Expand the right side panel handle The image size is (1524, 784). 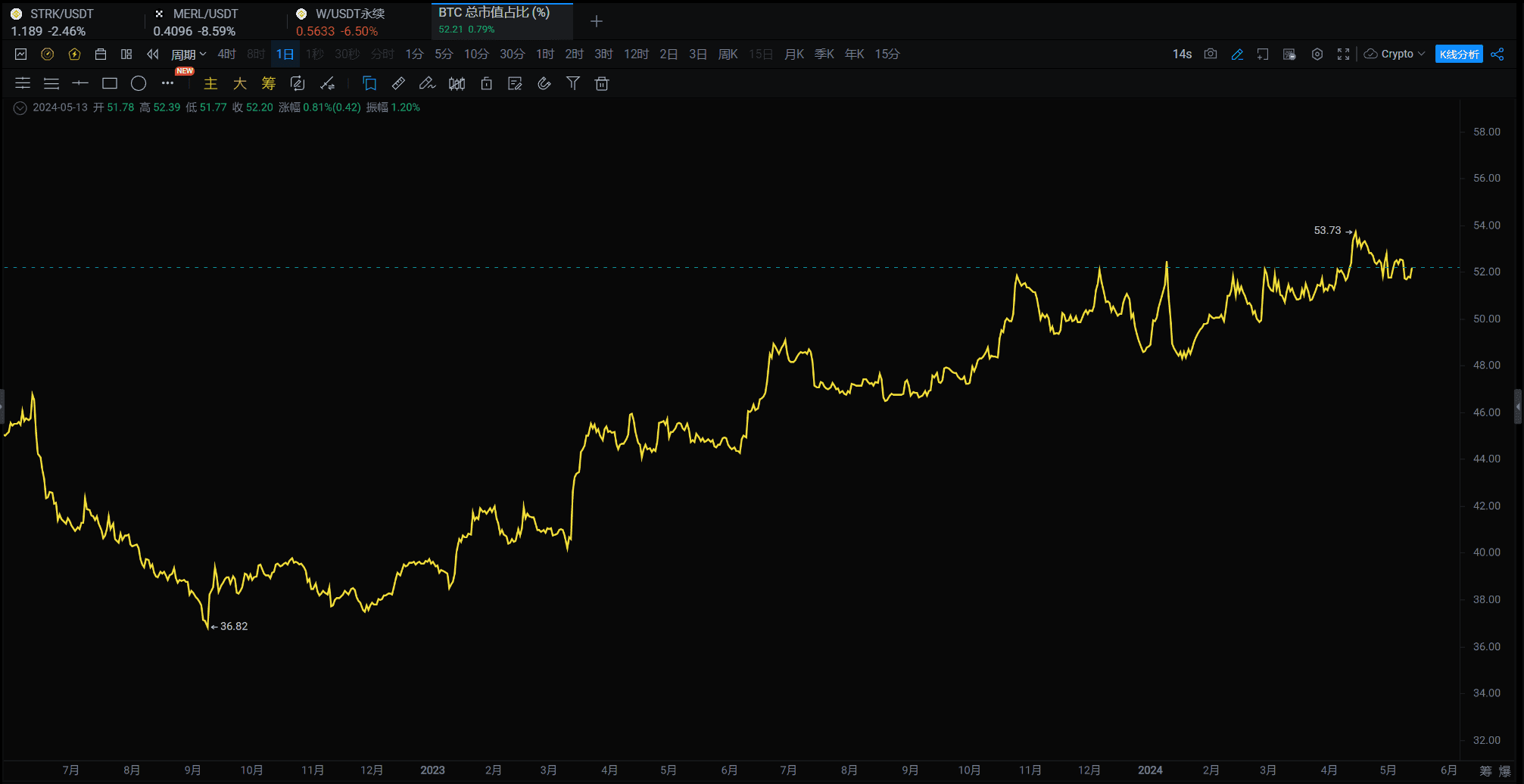click(1518, 406)
